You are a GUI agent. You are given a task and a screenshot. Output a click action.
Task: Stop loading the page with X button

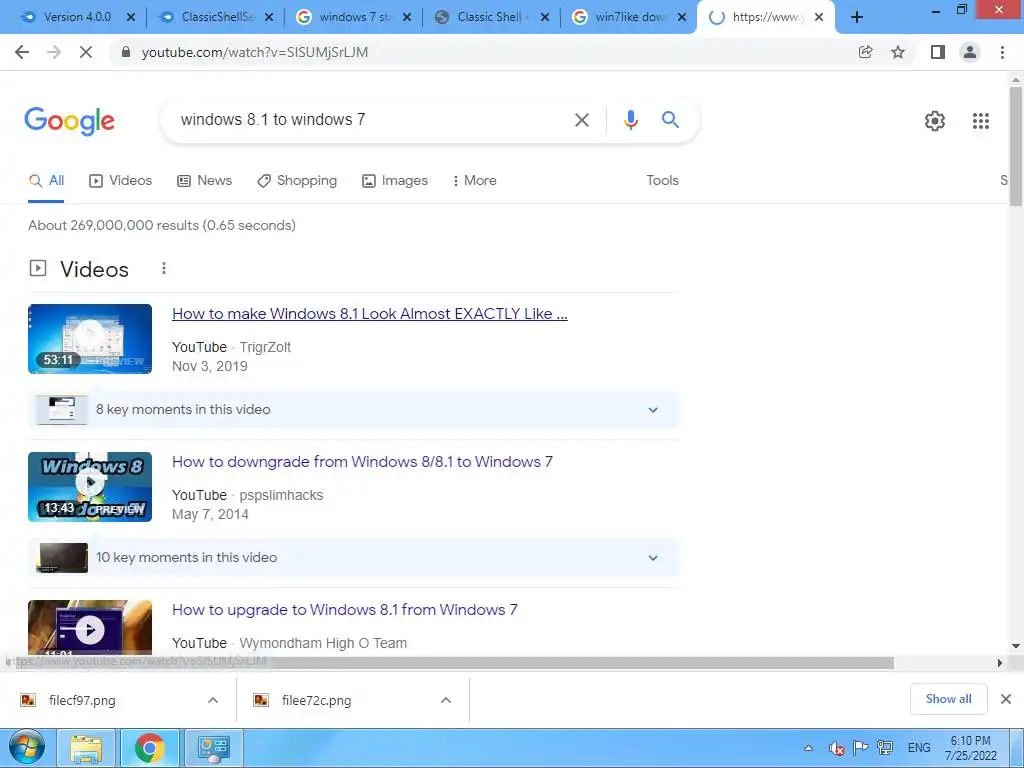86,52
